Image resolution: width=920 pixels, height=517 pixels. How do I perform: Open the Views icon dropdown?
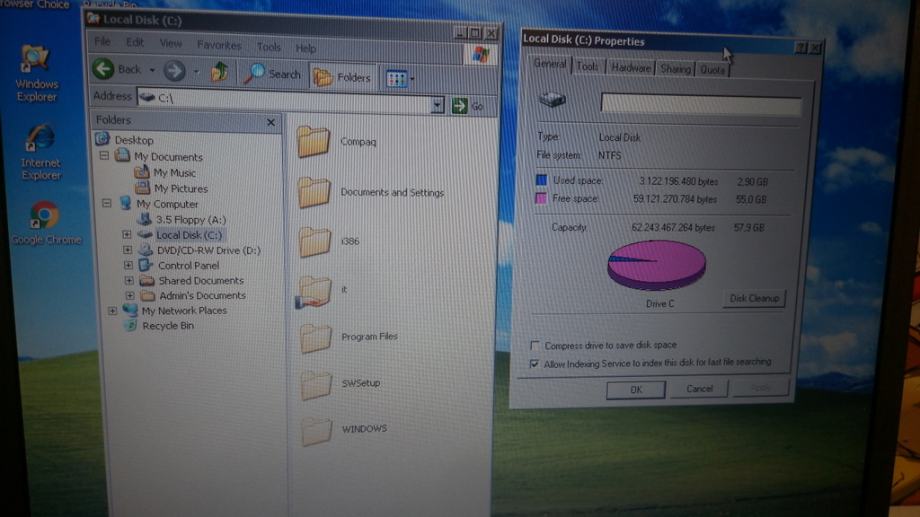coord(399,78)
